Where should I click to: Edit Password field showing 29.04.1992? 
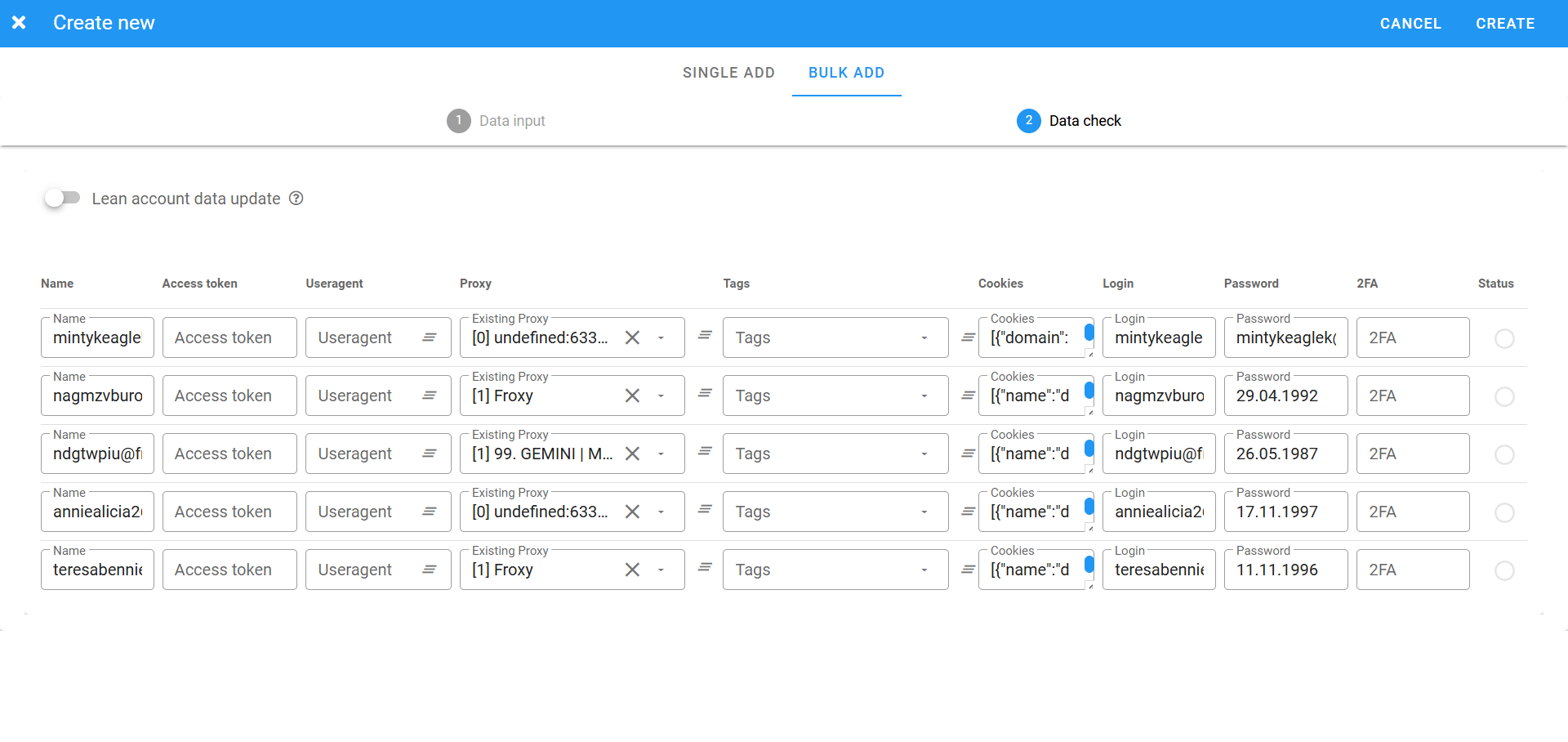[1285, 396]
